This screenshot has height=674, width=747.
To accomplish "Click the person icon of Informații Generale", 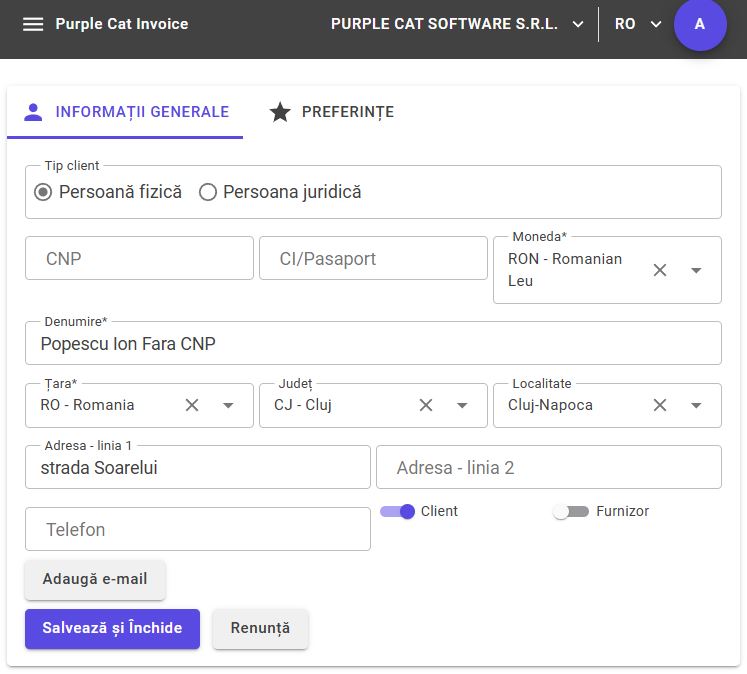I will [x=33, y=112].
